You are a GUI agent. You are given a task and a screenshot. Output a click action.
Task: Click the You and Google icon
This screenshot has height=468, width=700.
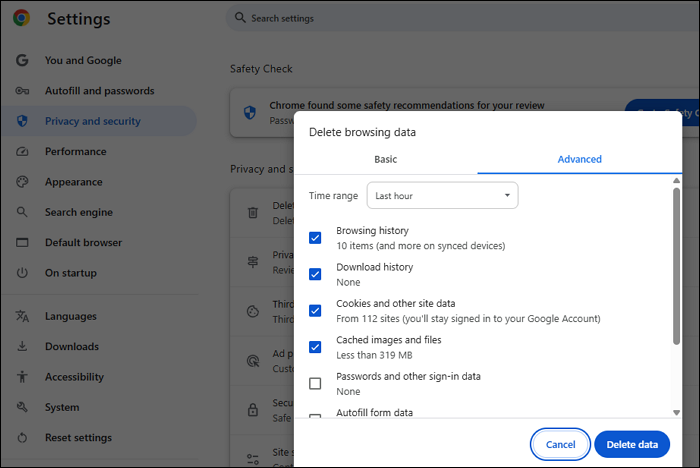pyautogui.click(x=22, y=60)
